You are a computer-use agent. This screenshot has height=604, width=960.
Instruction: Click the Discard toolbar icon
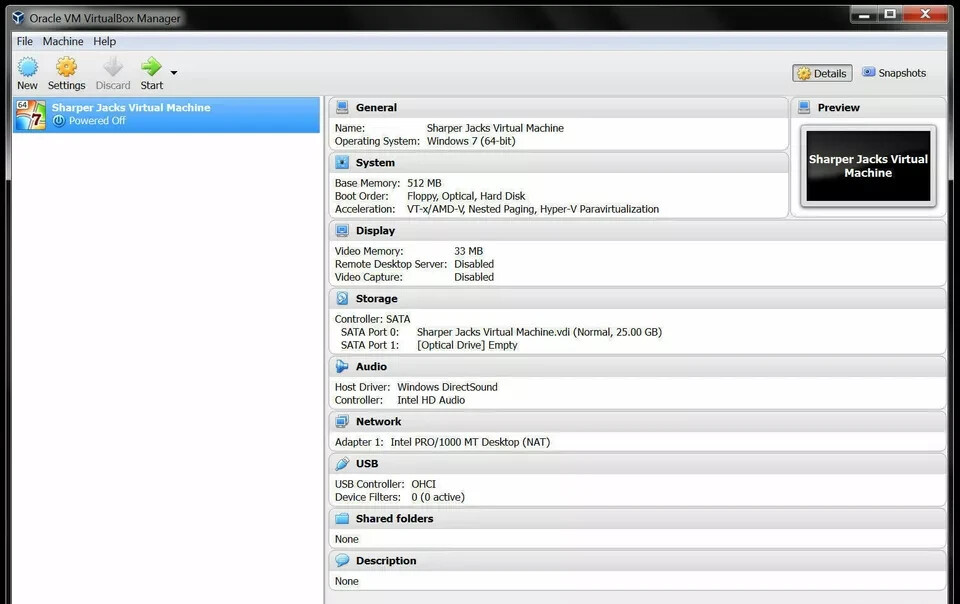[x=113, y=67]
